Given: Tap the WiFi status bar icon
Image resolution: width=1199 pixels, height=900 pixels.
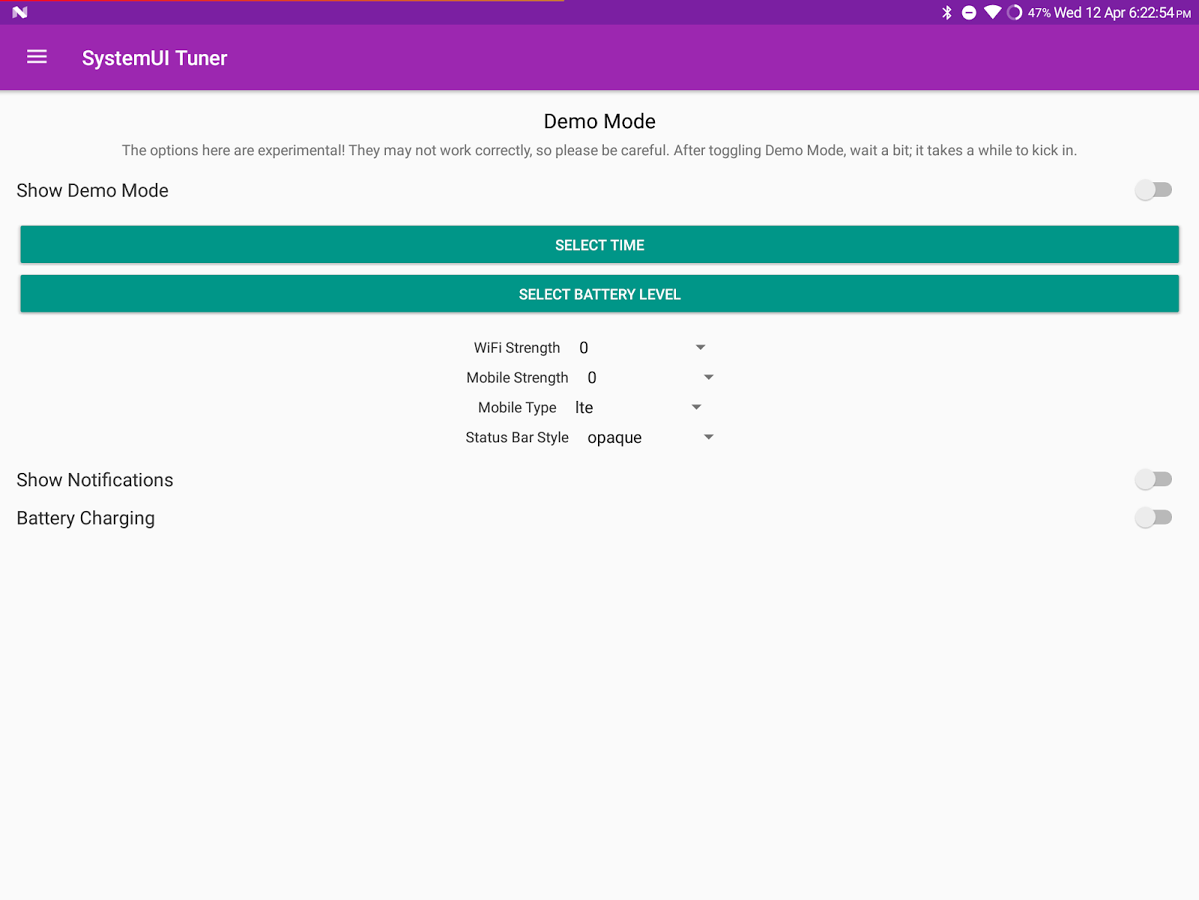Looking at the screenshot, I should [x=993, y=12].
